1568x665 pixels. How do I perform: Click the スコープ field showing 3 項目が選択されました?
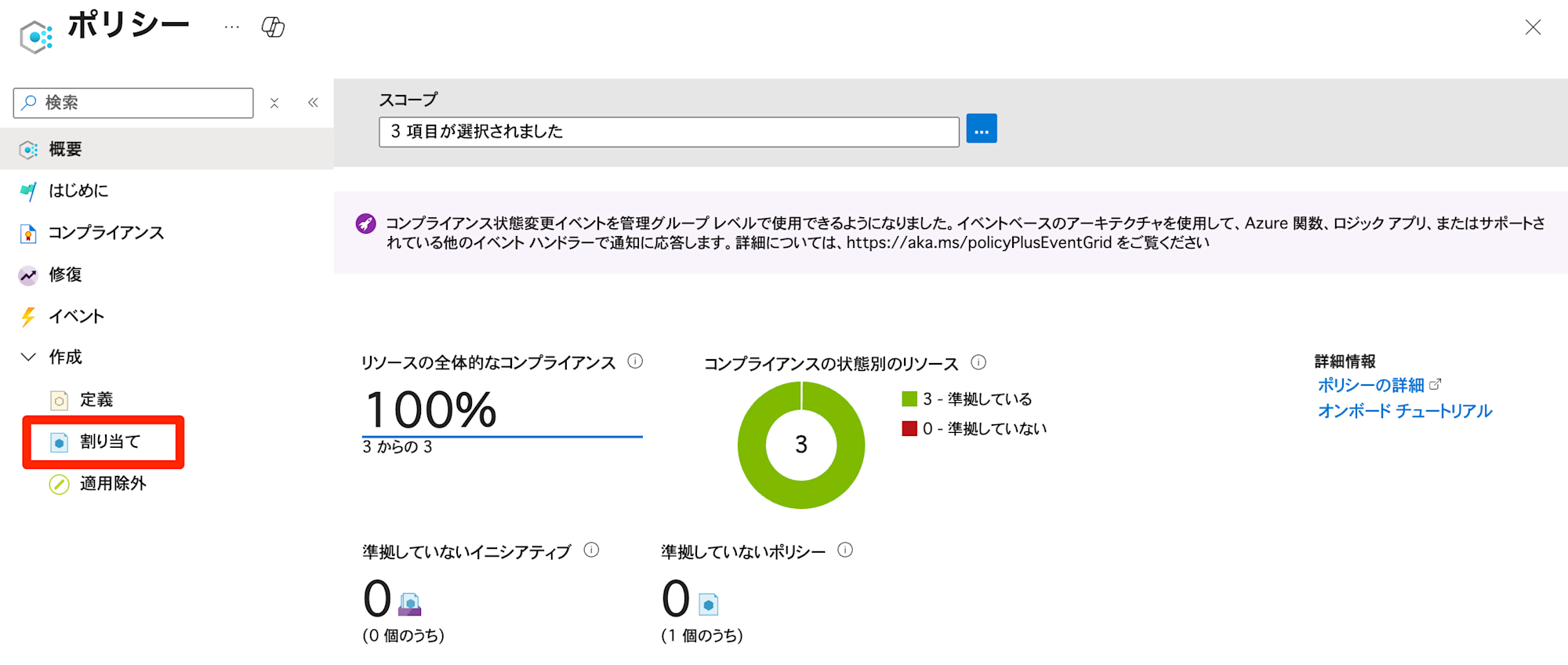coord(669,132)
